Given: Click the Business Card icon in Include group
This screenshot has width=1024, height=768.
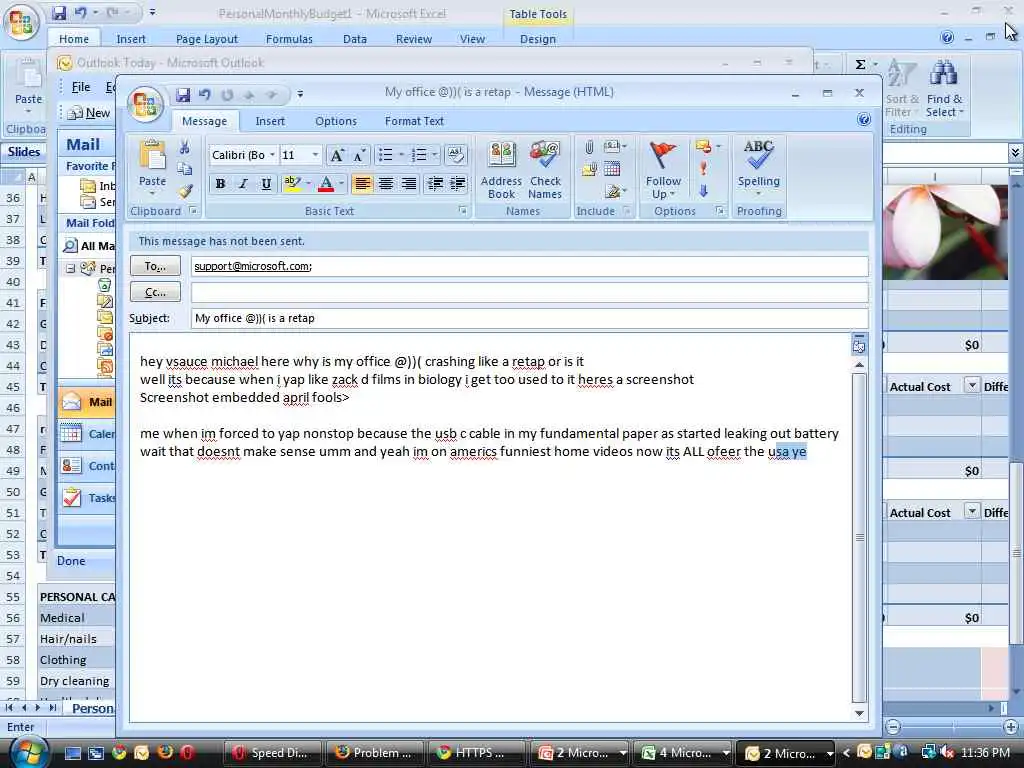Looking at the screenshot, I should 612,146.
